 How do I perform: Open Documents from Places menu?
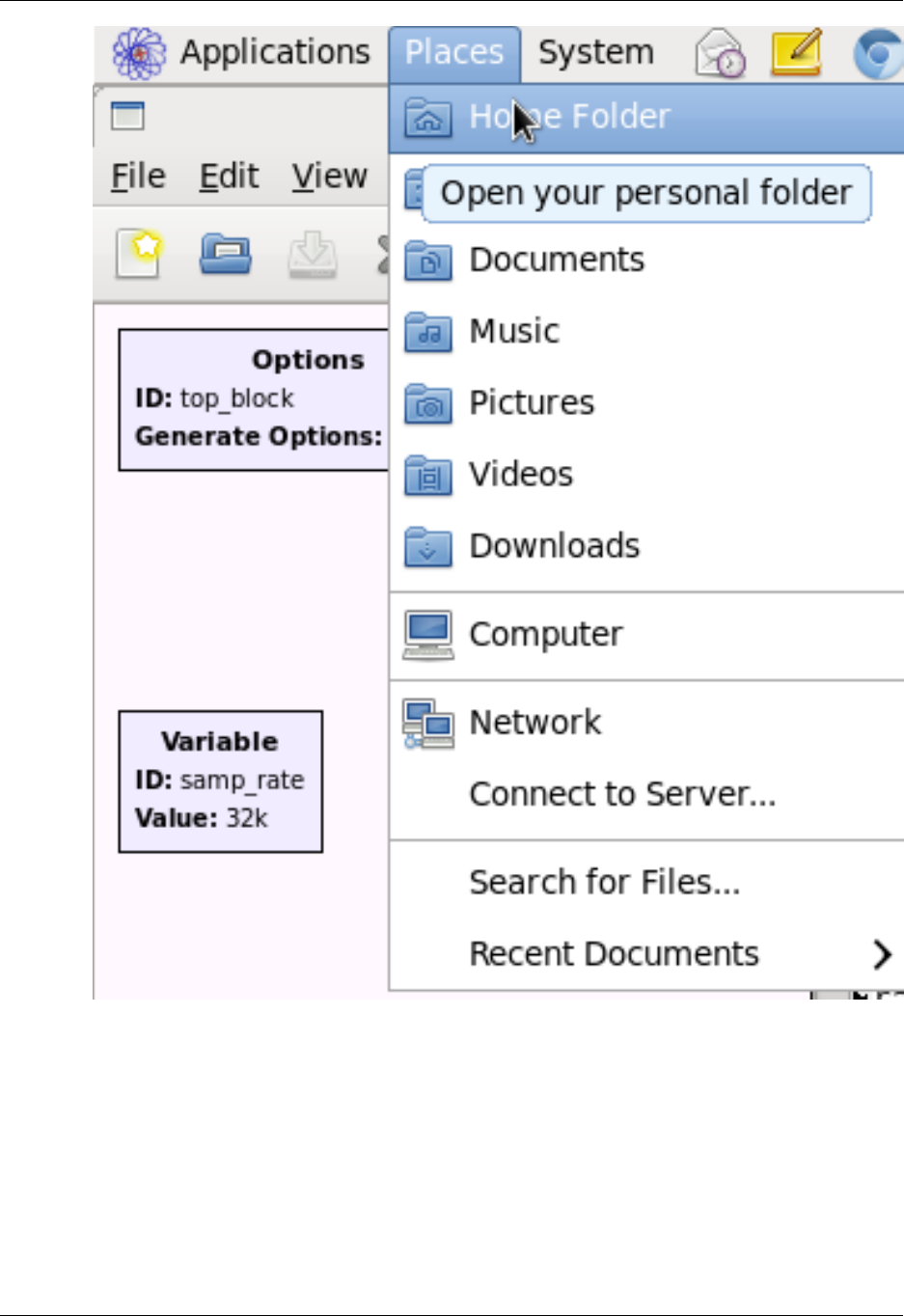pos(646,260)
